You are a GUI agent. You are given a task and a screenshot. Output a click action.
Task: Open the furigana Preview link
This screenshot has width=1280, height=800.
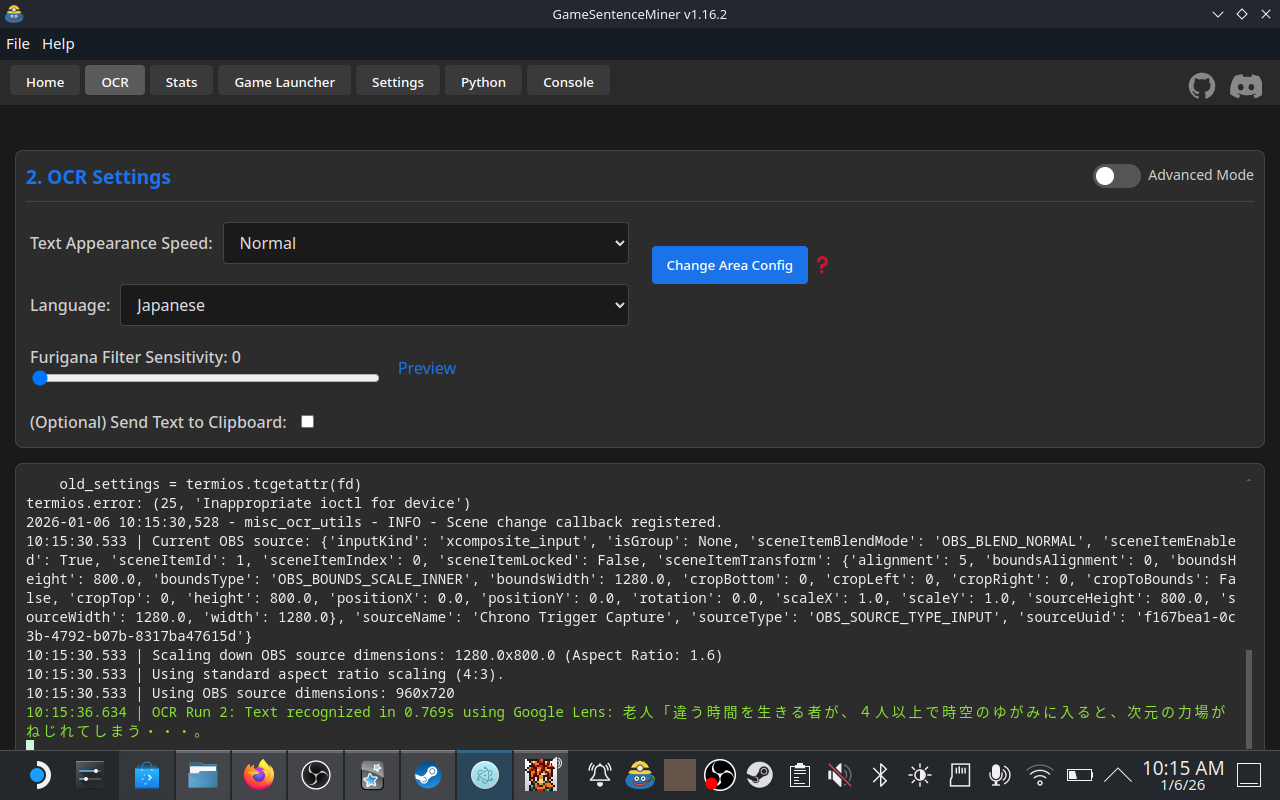pyautogui.click(x=427, y=368)
